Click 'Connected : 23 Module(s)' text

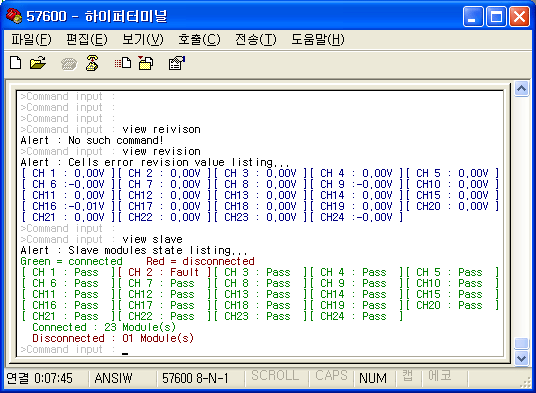click(x=104, y=327)
